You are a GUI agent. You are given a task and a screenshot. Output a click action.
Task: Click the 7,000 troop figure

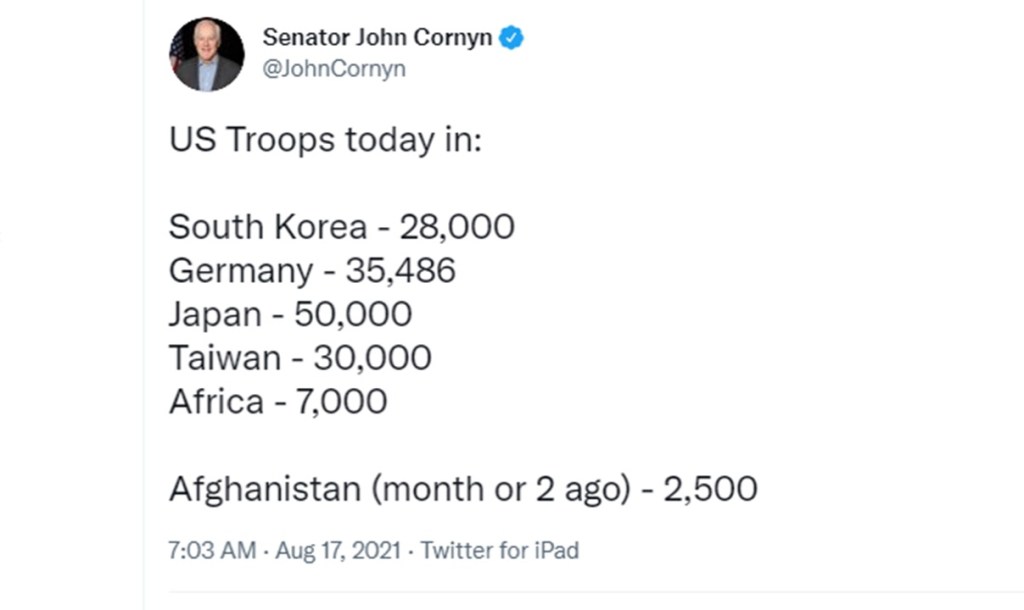pyautogui.click(x=338, y=401)
